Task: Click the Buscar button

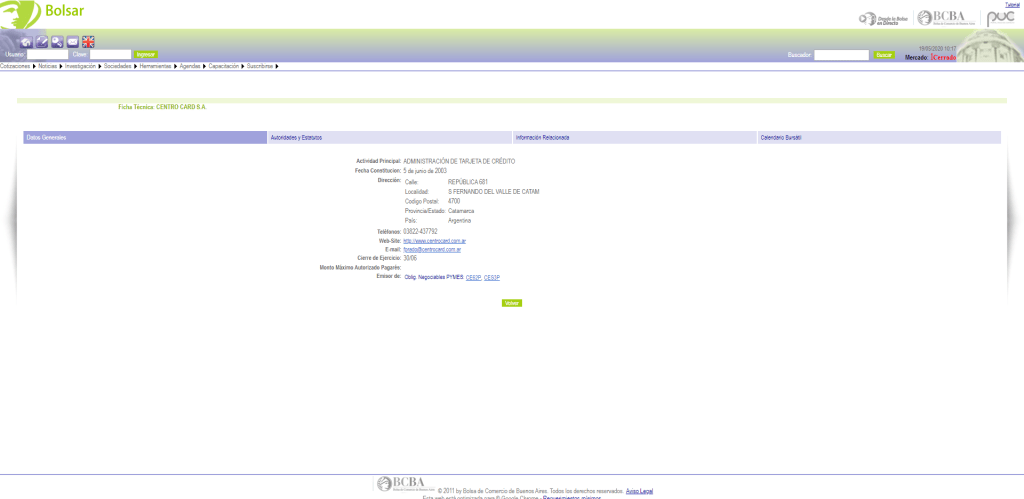Action: (x=884, y=55)
